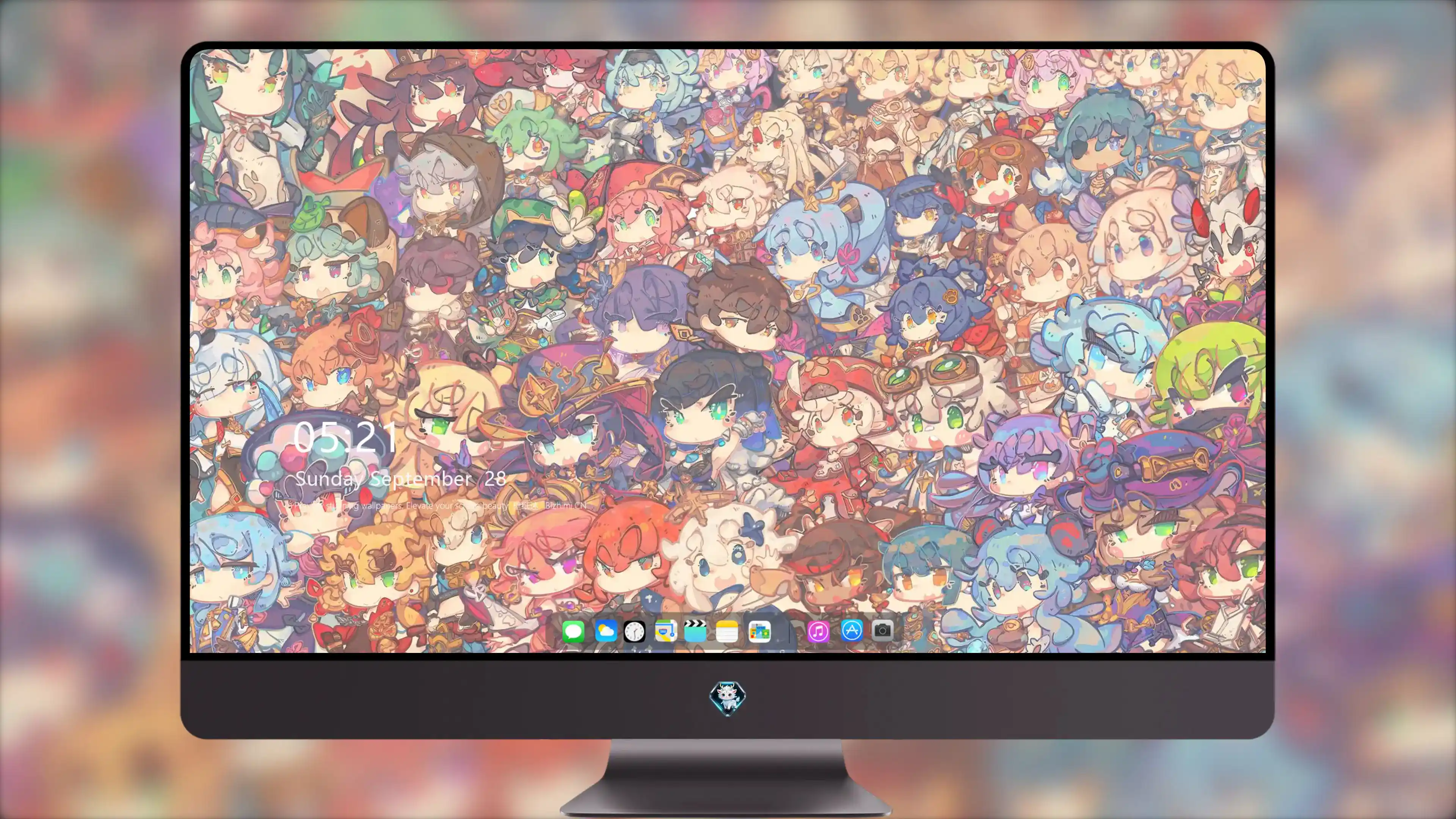Open the blue App Store icon
Screen dimensions: 1456x819
pos(852,630)
